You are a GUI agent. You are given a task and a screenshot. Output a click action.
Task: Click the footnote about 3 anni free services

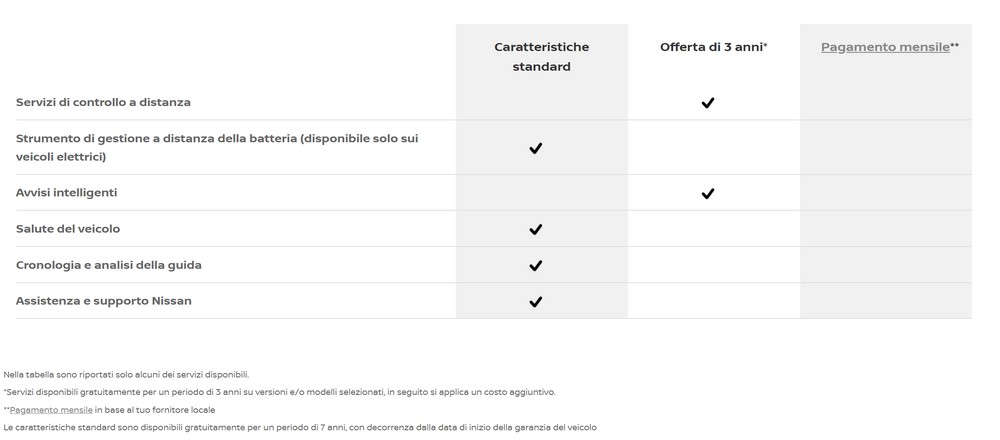pyautogui.click(x=279, y=392)
